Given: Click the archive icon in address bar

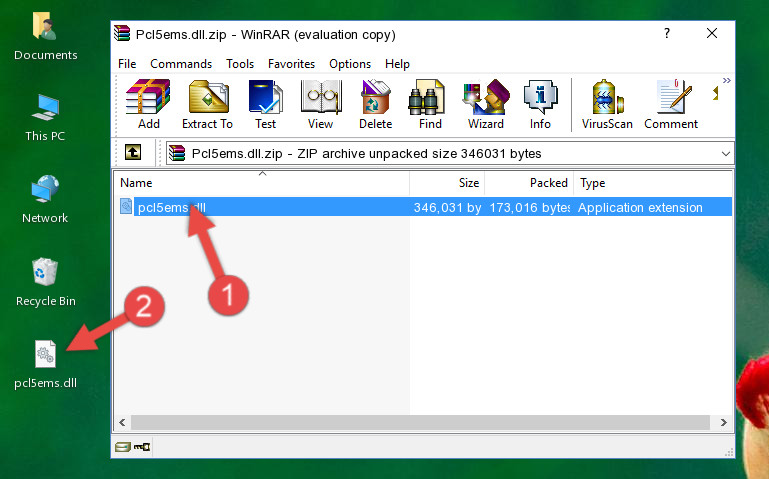Looking at the screenshot, I should [177, 153].
